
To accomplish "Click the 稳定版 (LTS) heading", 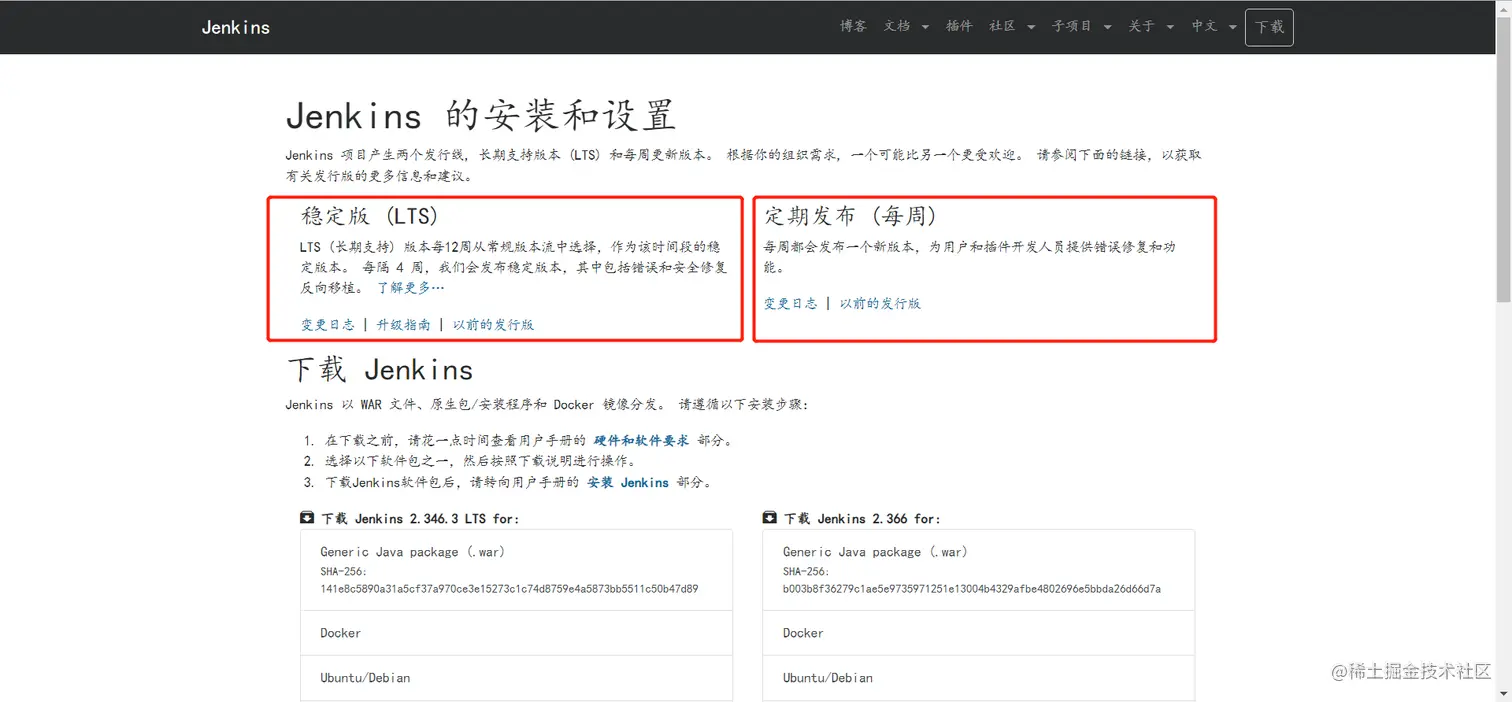I will pos(370,216).
